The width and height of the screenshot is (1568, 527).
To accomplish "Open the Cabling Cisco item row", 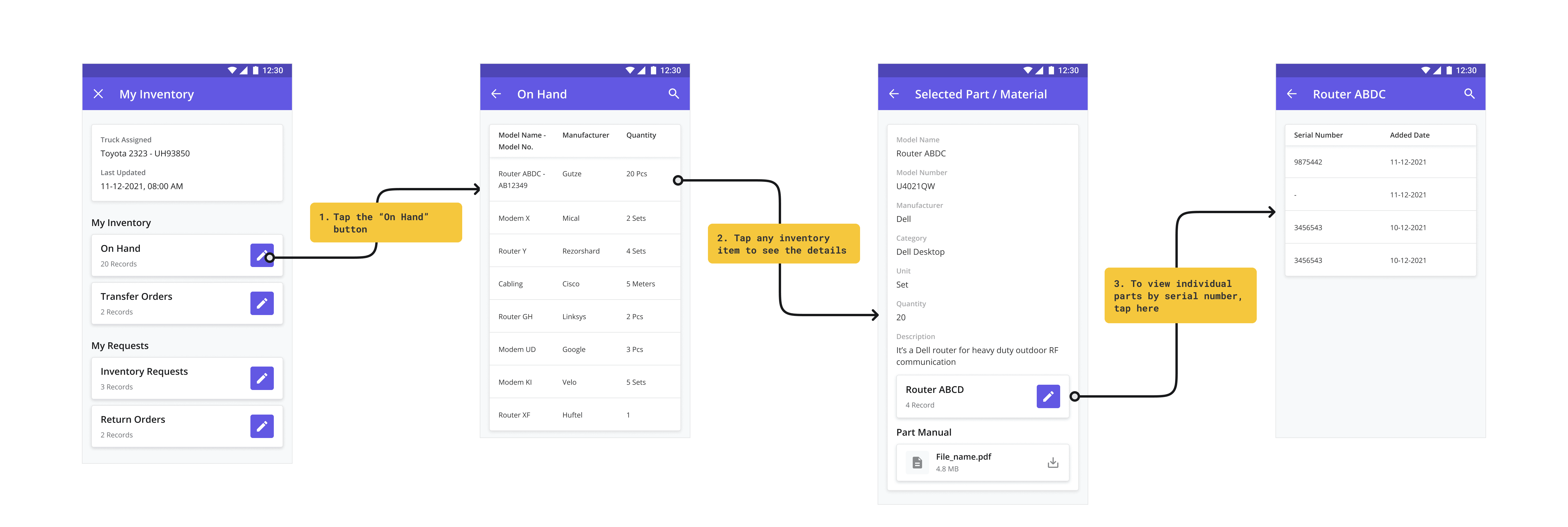I will click(584, 284).
